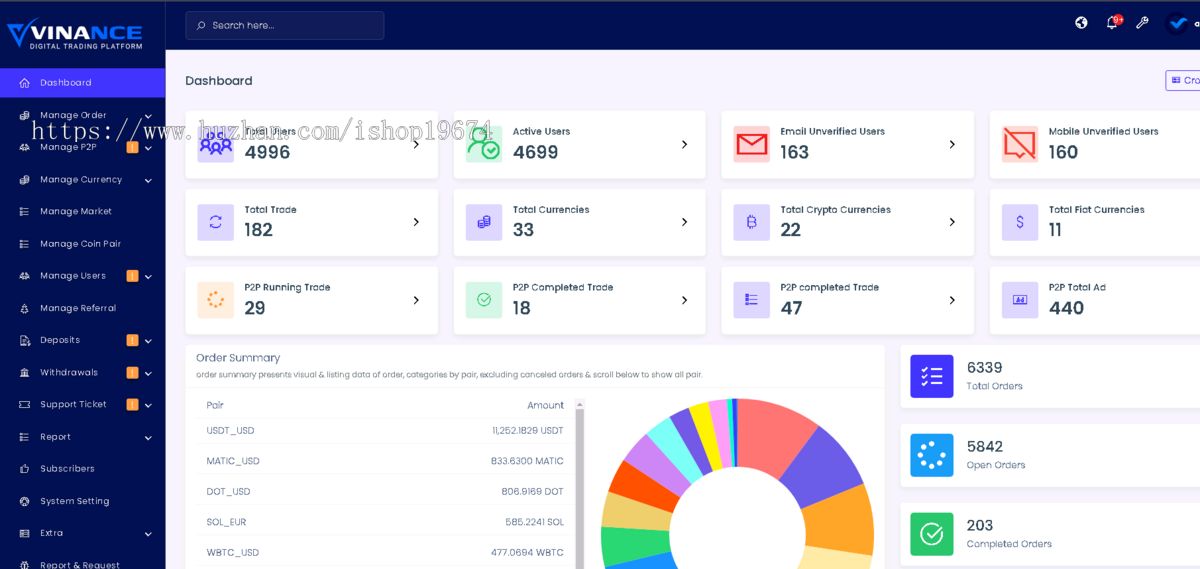Click the Subscribers thumbs-up sidebar icon
The width and height of the screenshot is (1200, 569).
coord(25,469)
